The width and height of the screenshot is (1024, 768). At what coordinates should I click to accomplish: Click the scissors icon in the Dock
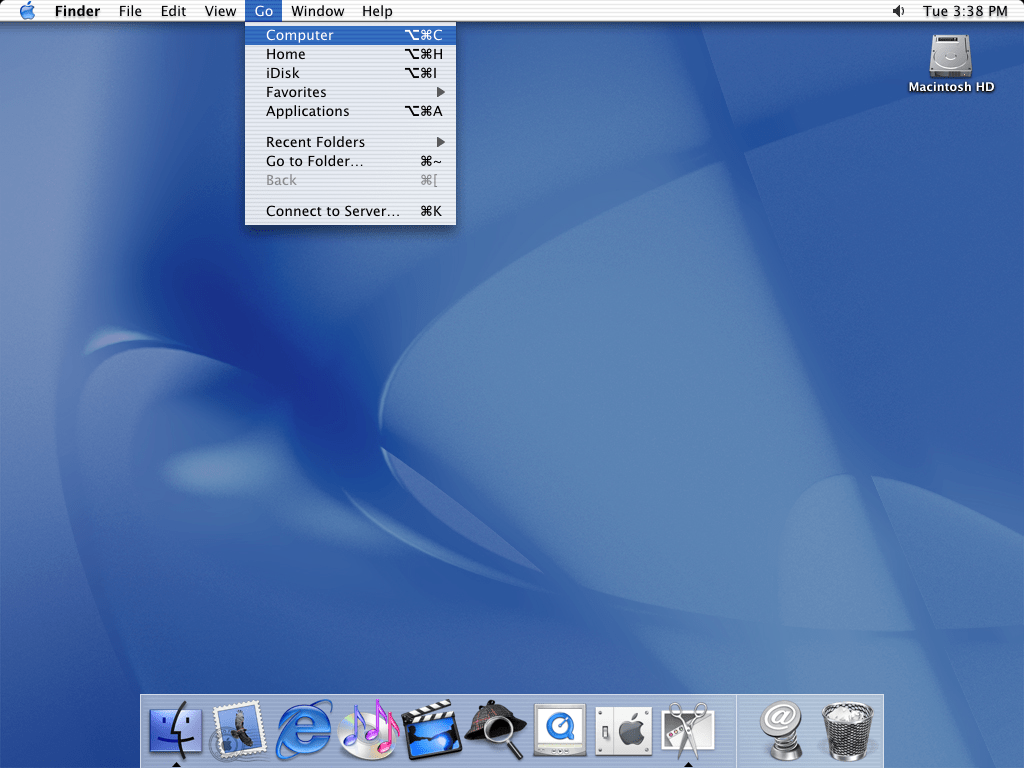click(x=688, y=731)
